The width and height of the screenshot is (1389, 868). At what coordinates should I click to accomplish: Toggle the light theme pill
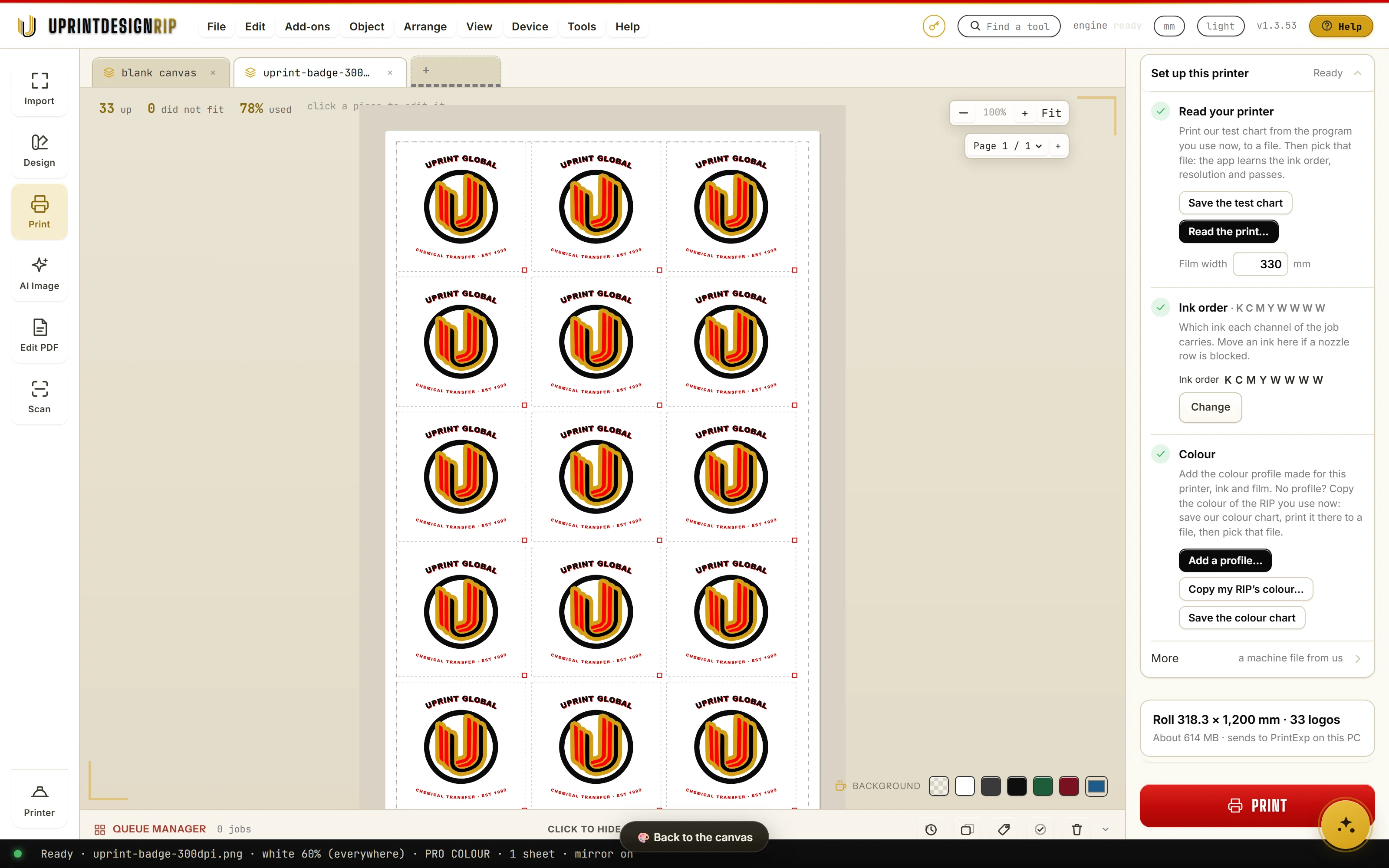click(x=1220, y=26)
